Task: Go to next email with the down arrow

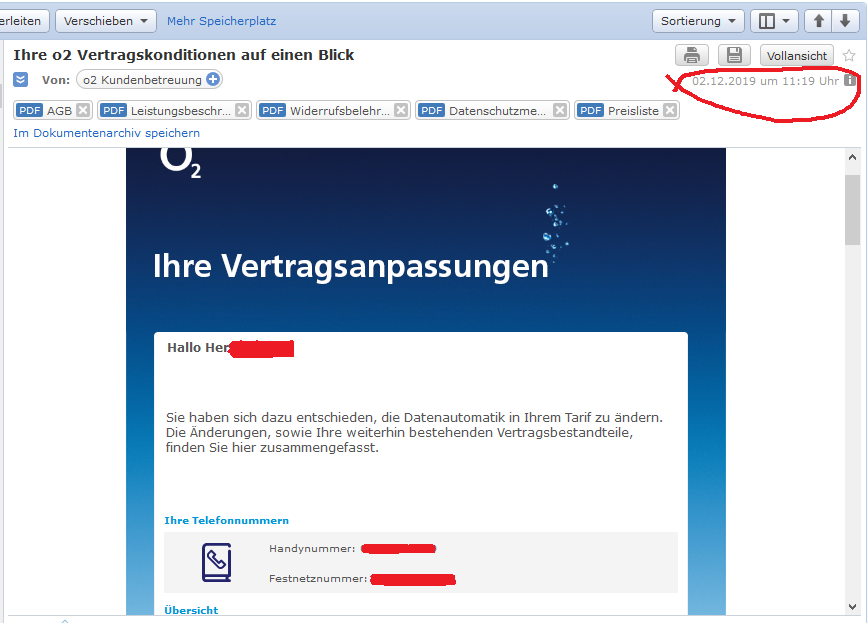Action: (845, 21)
